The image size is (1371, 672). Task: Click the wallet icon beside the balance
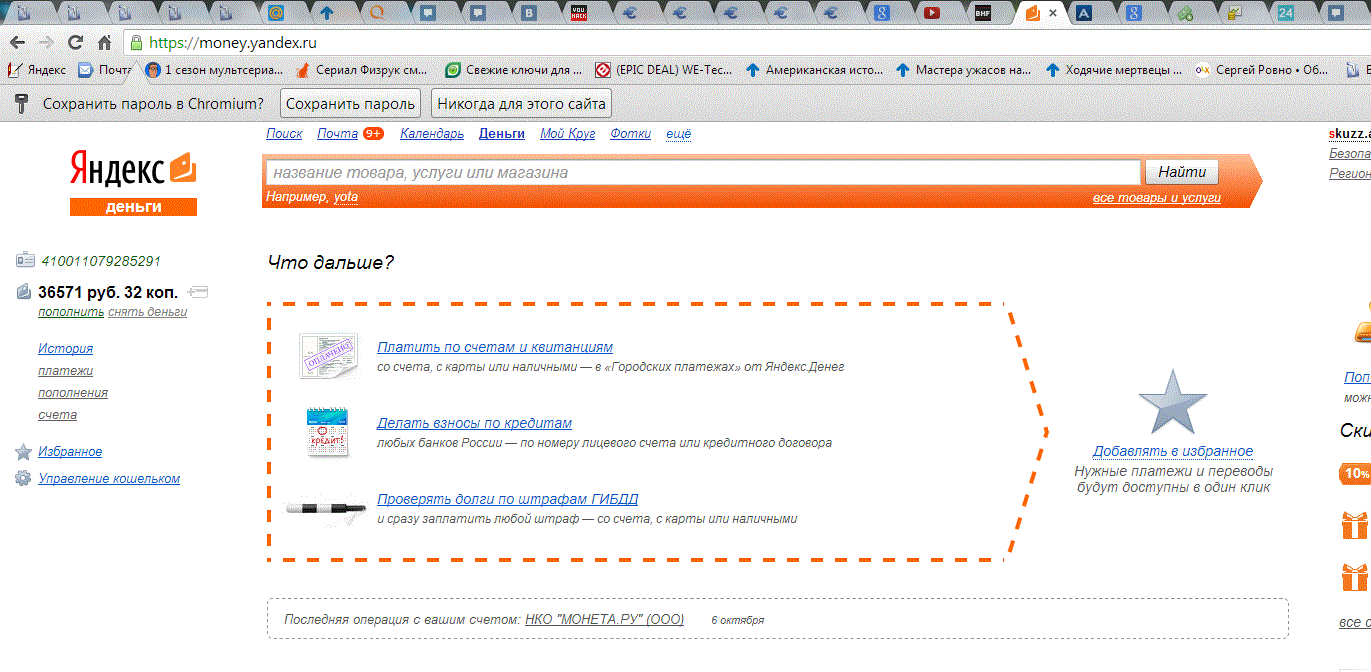point(25,292)
